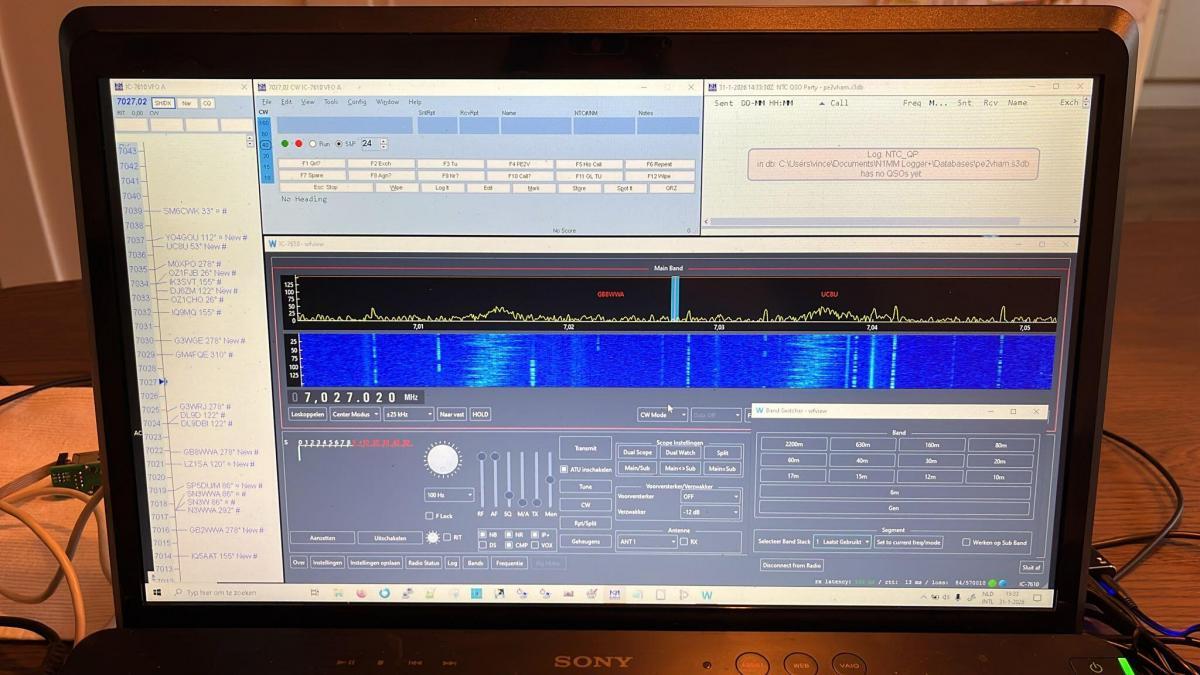
Task: Click the blue globe status icon
Action: pos(1003,582)
